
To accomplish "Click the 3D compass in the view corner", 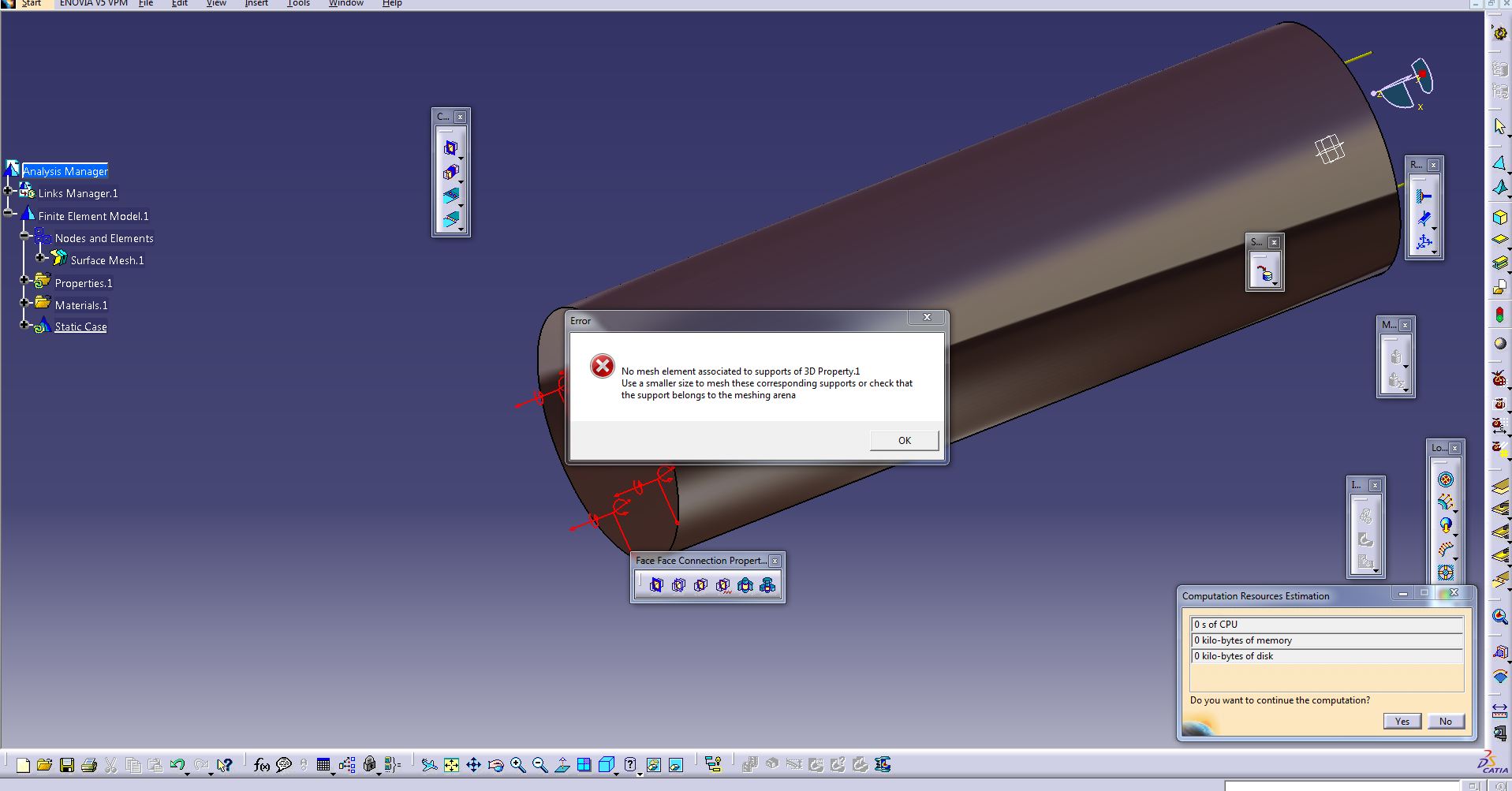I will (x=1405, y=84).
